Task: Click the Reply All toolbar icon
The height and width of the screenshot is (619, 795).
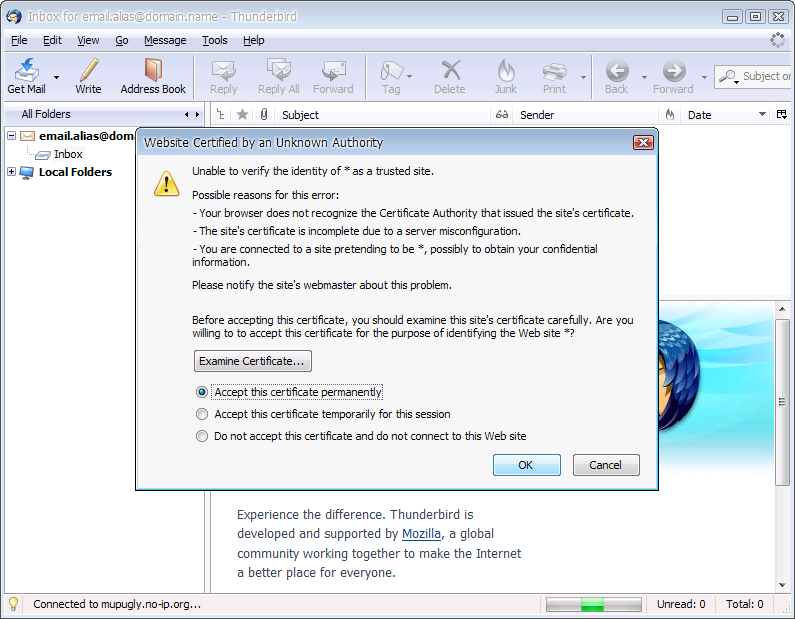Action: [279, 71]
